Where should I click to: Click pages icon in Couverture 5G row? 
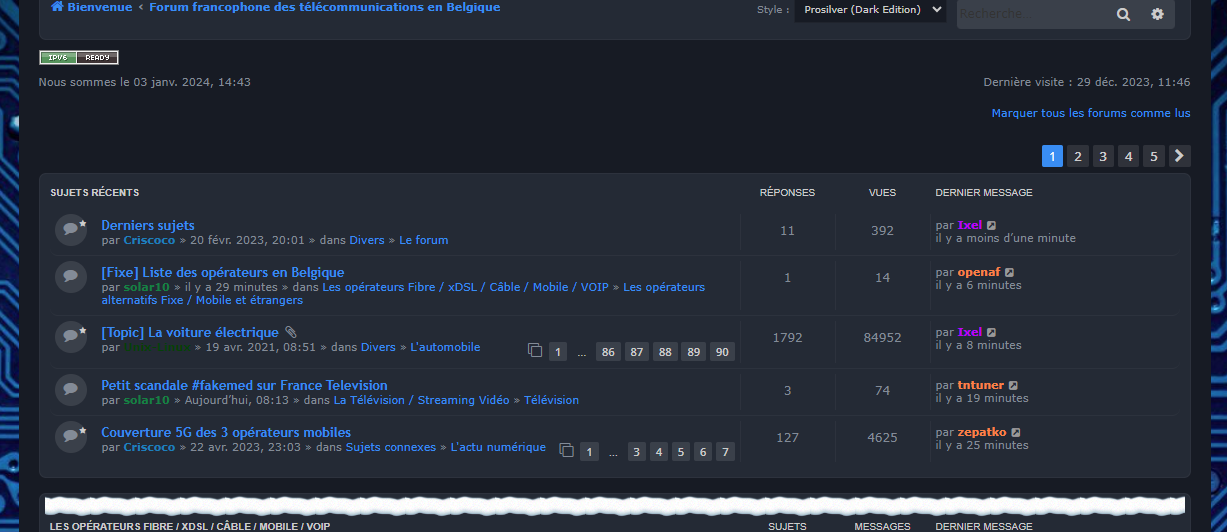(x=567, y=451)
